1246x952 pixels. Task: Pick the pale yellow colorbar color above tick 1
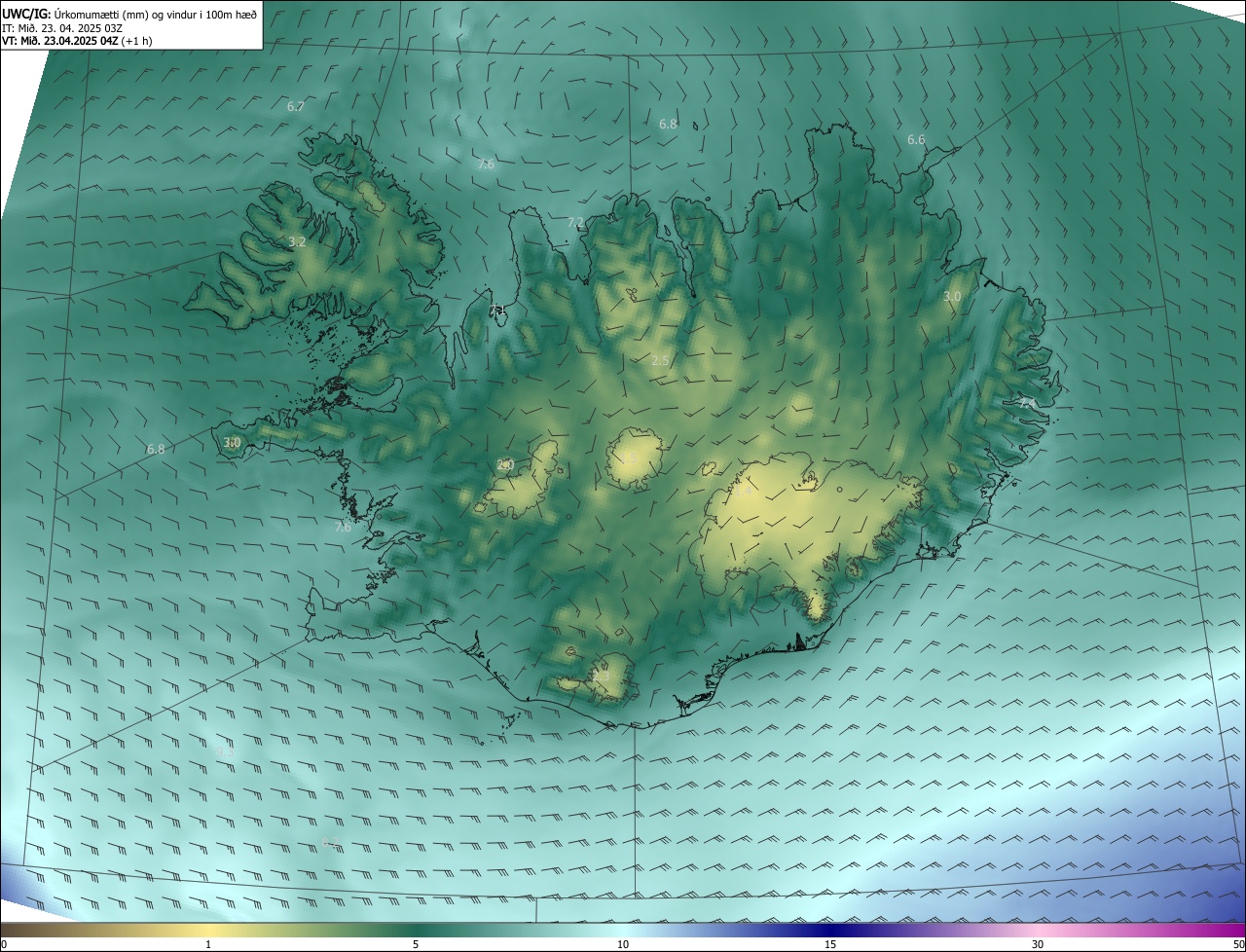point(208,930)
